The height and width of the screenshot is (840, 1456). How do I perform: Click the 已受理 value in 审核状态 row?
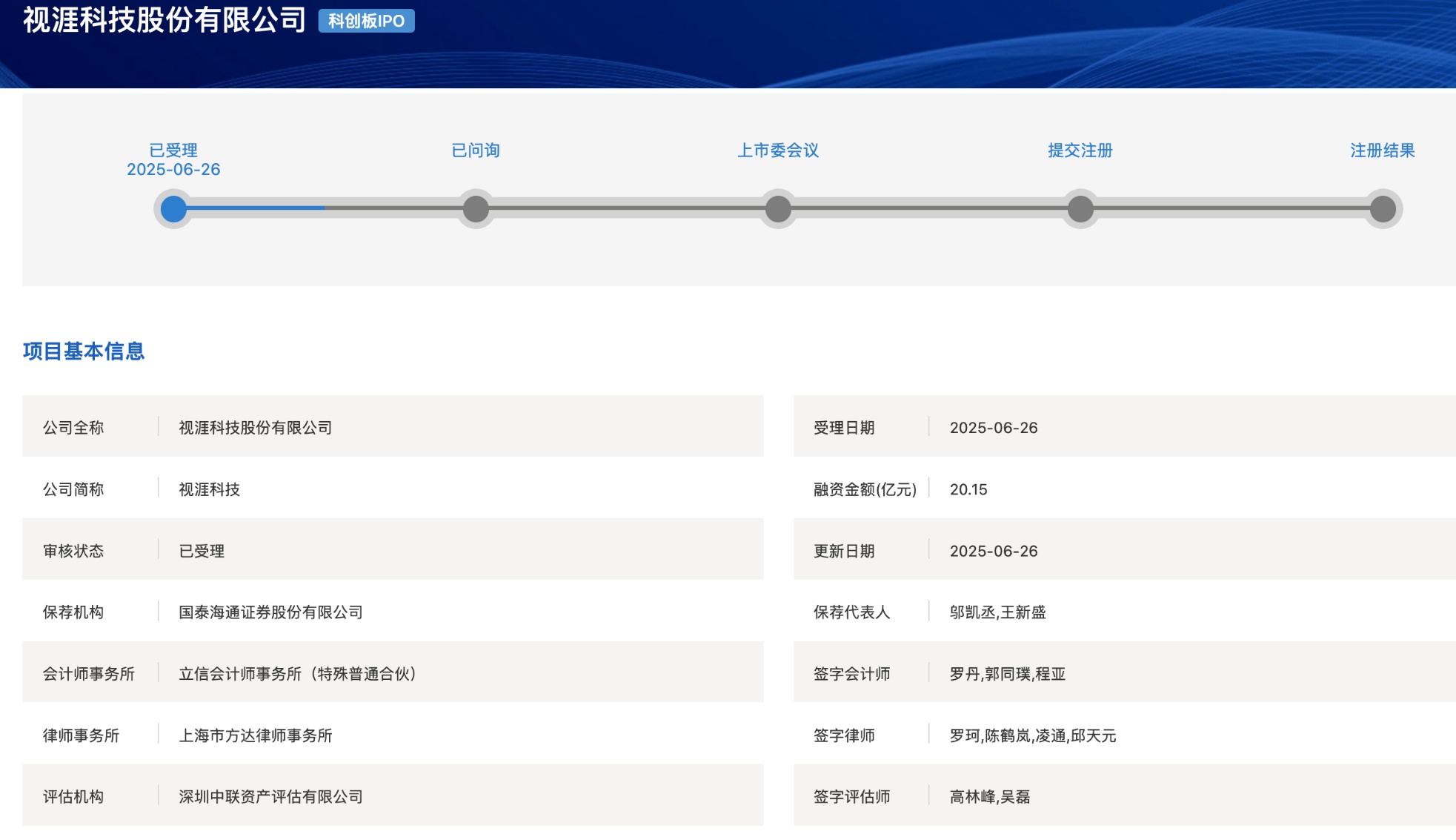[x=202, y=551]
